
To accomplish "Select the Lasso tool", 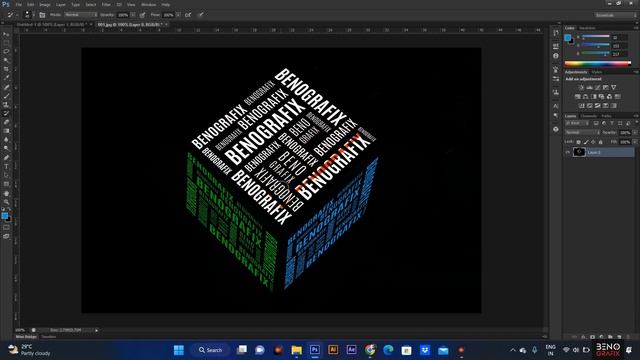I will (x=6, y=52).
